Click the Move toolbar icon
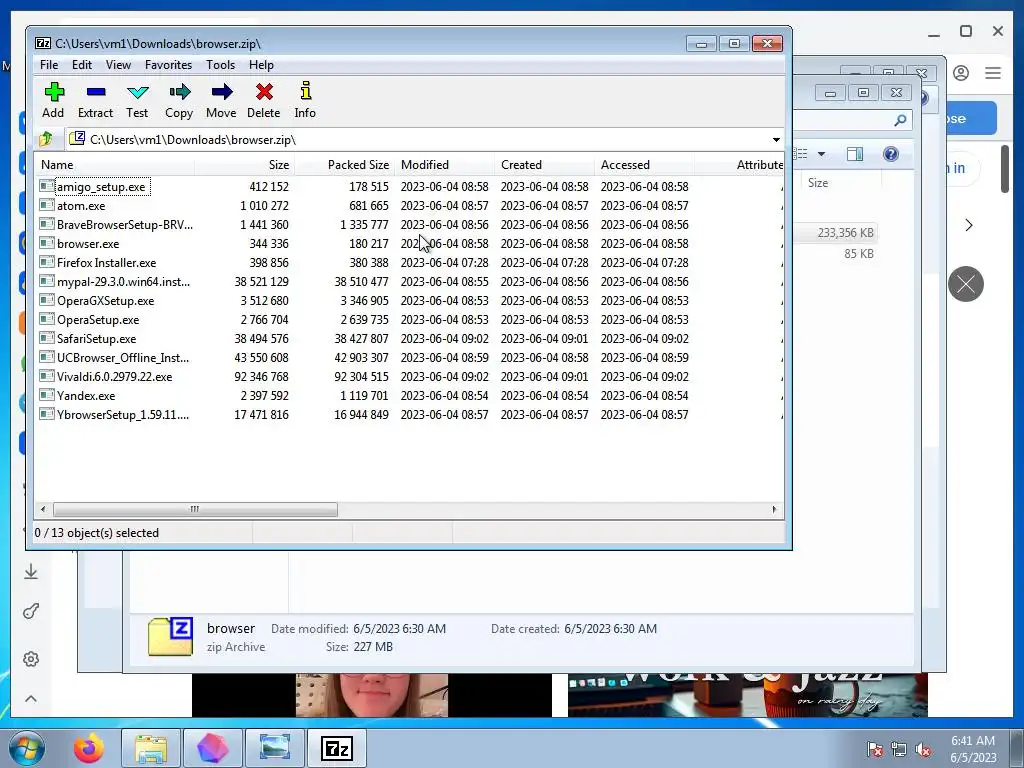The width and height of the screenshot is (1024, 768). [221, 100]
